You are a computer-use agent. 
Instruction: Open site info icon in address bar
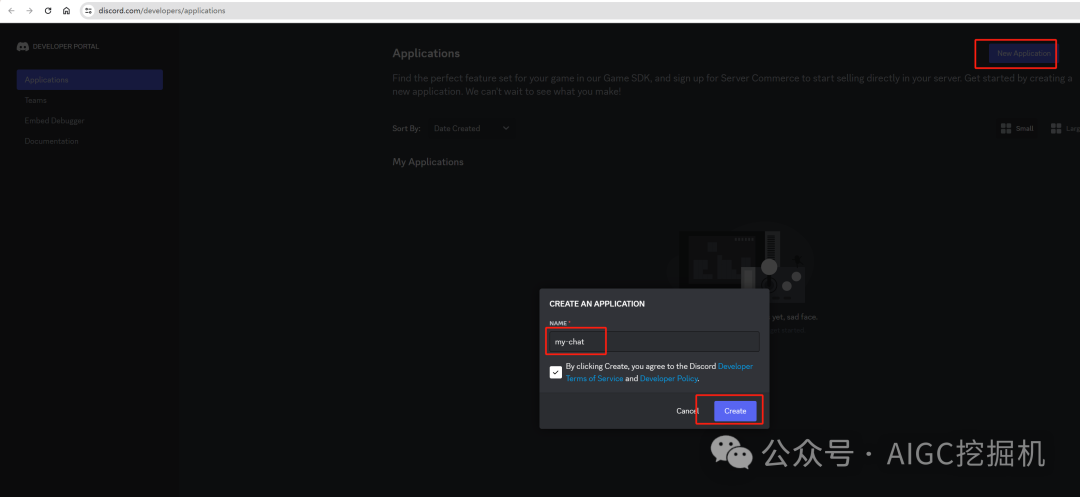point(88,11)
